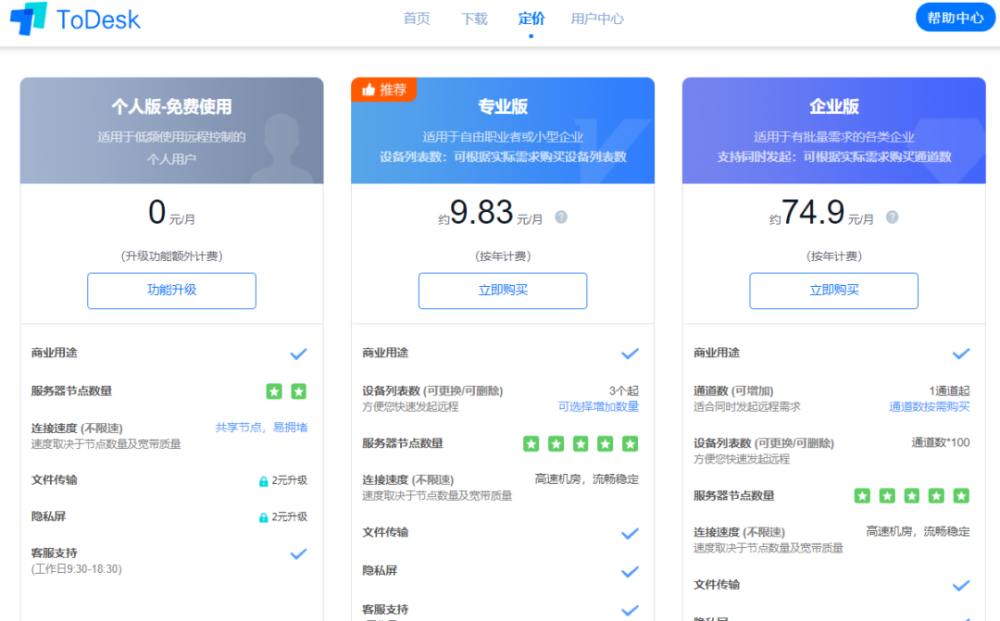Click 2元升级 in the 文件传输 row

(x=290, y=480)
